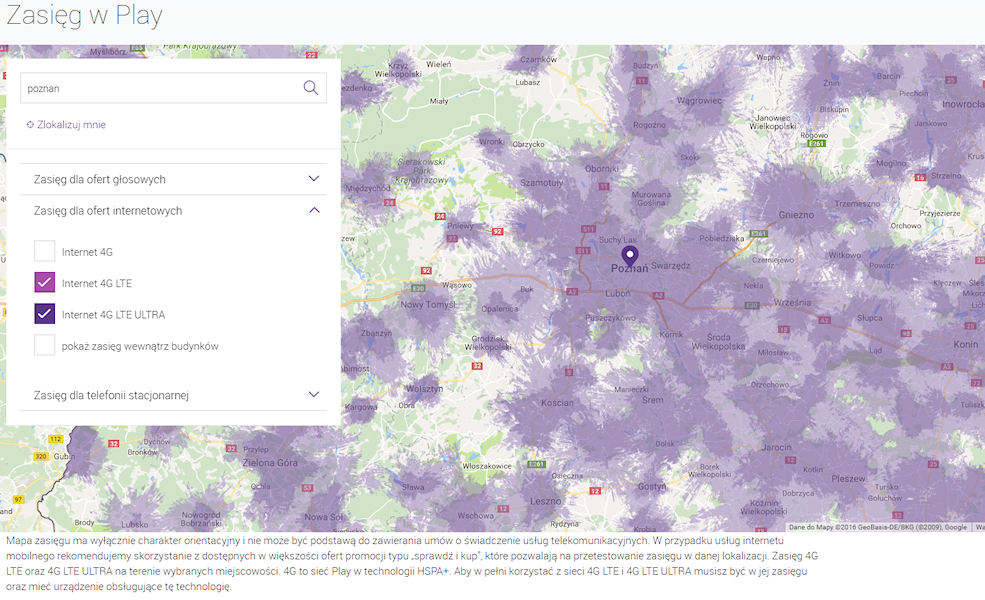Viewport: 985px width, 600px height.
Task: Click the Zlokalizuj mnie link
Action: pos(71,124)
